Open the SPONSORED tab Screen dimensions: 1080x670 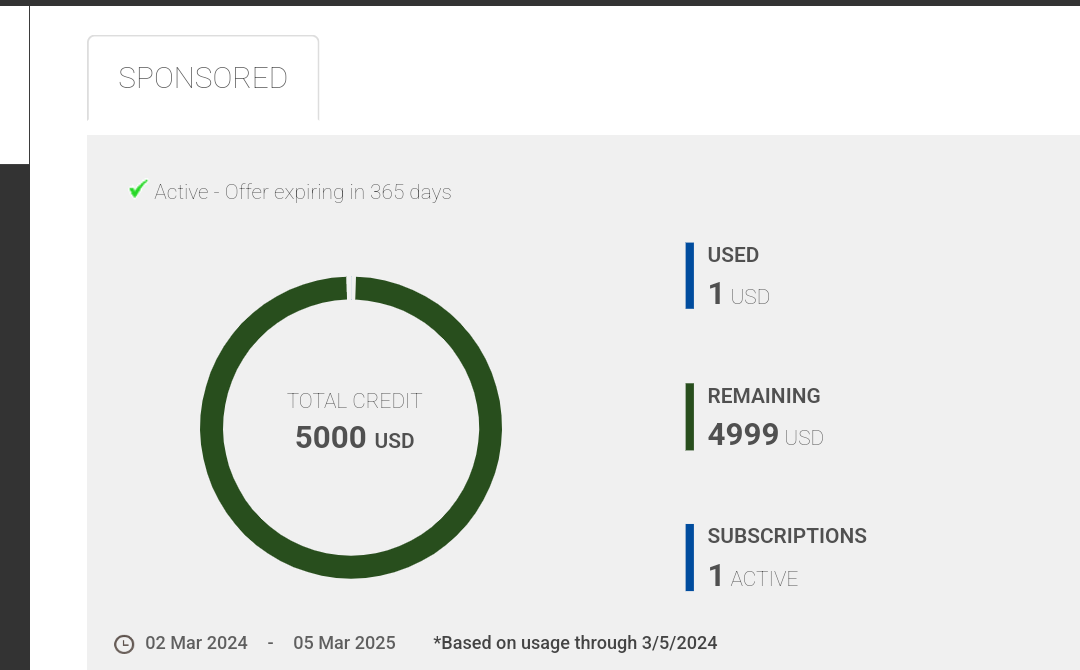click(203, 78)
